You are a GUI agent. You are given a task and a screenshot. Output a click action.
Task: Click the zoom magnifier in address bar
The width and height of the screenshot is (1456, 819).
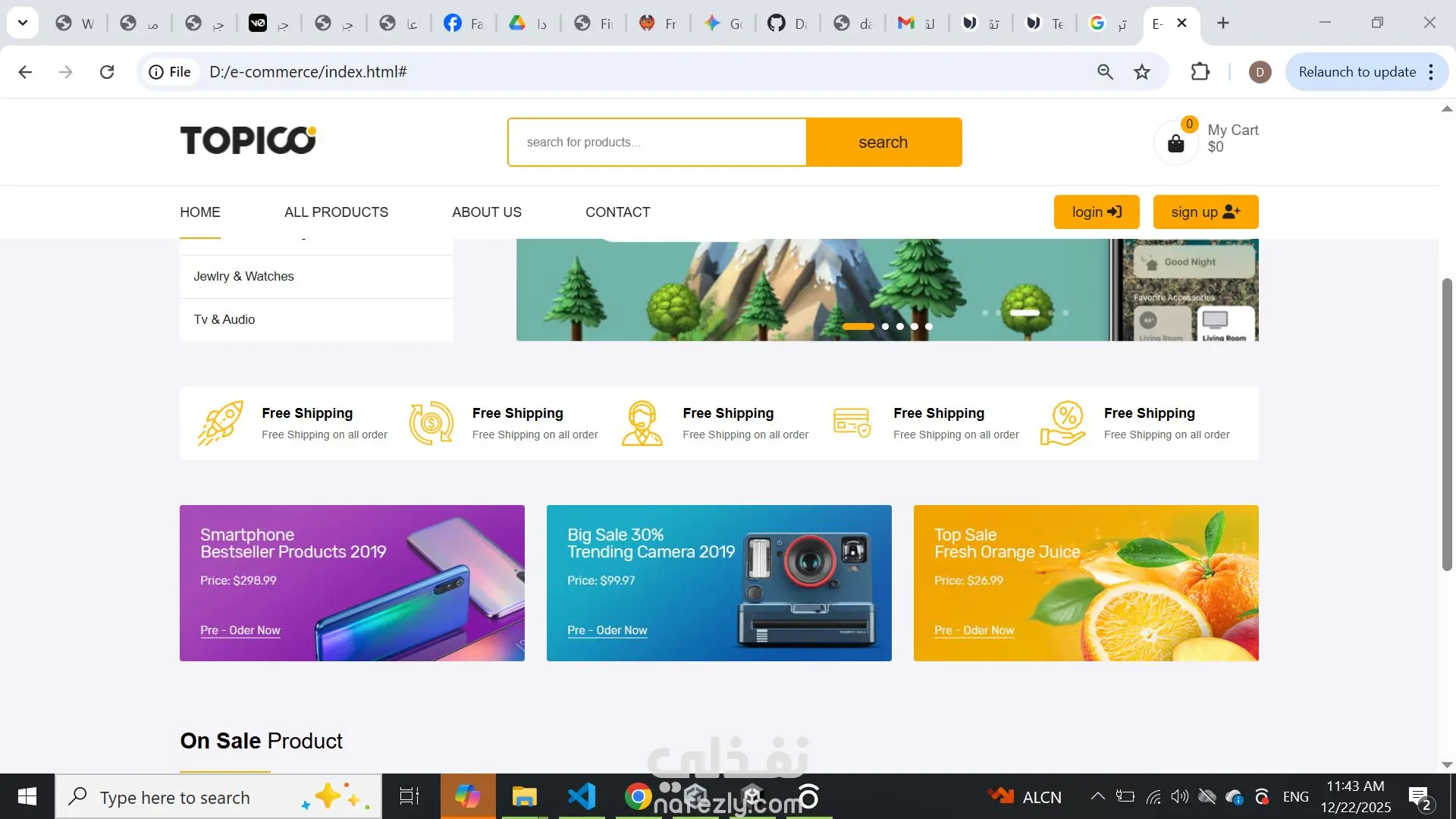(1105, 72)
